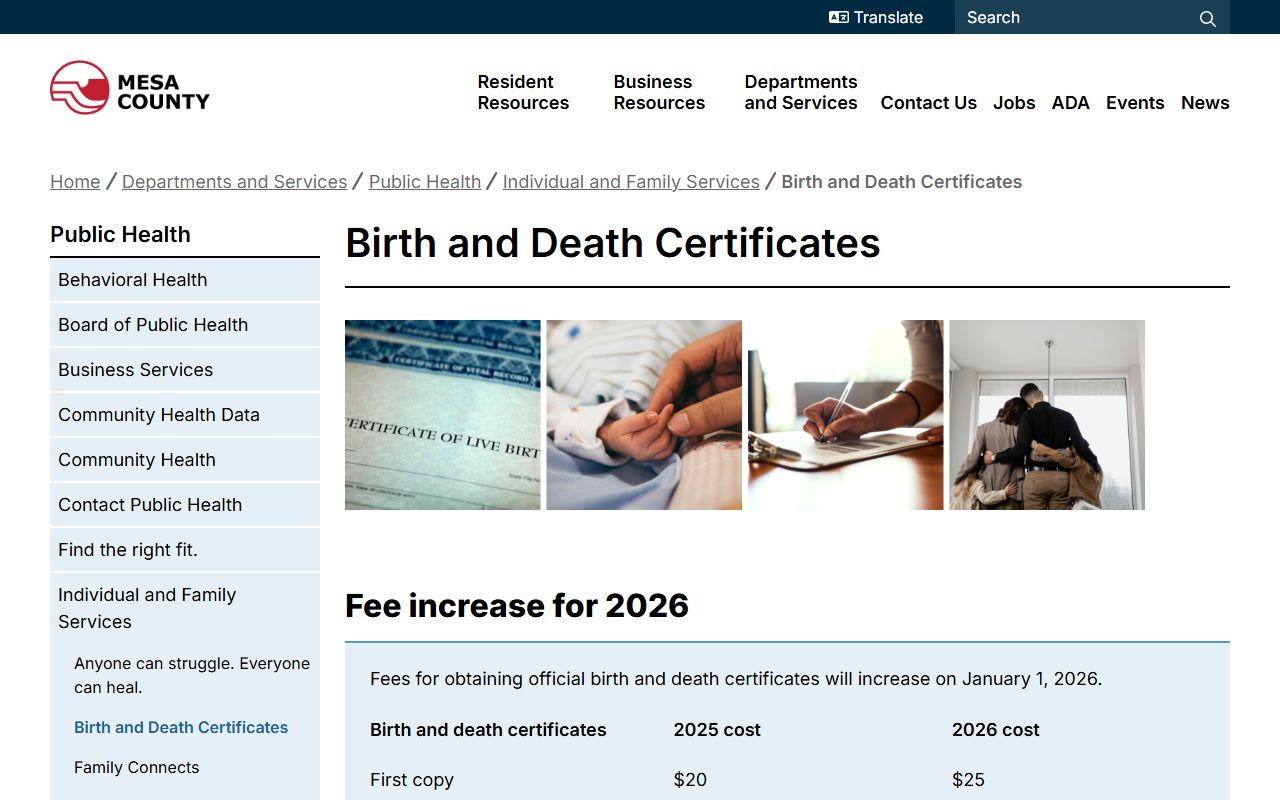
Task: Click the Mesa County logo
Action: [130, 88]
